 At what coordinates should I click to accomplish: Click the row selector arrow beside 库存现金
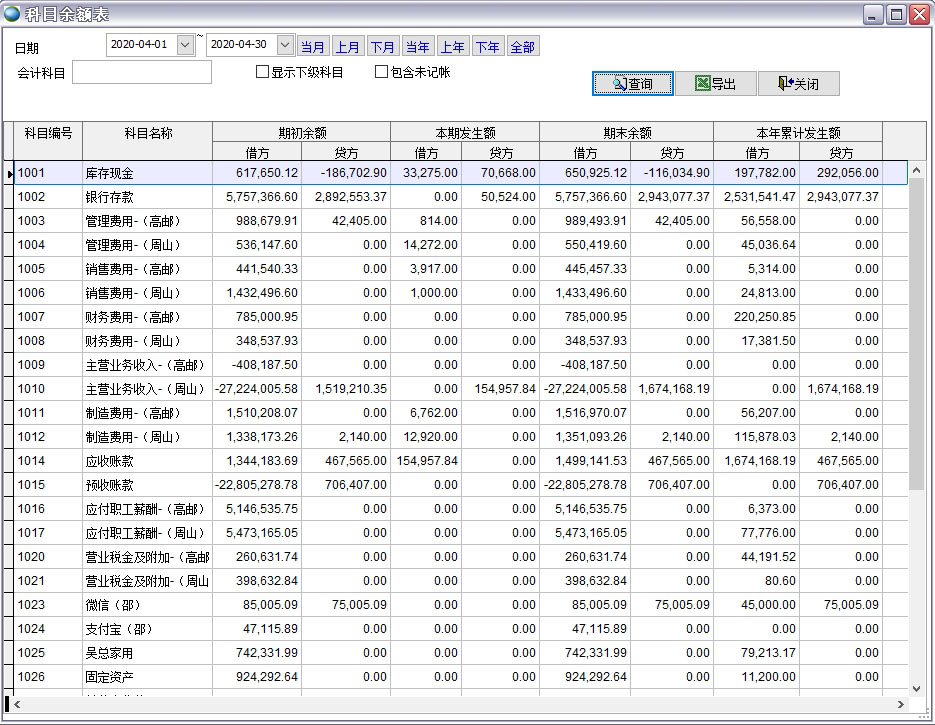[x=9, y=172]
